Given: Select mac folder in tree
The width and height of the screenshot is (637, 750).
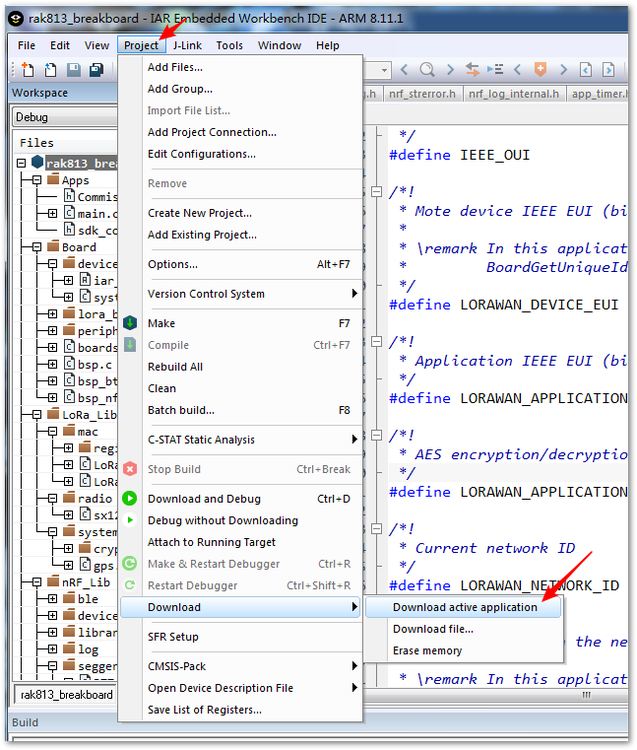Looking at the screenshot, I should 88,431.
